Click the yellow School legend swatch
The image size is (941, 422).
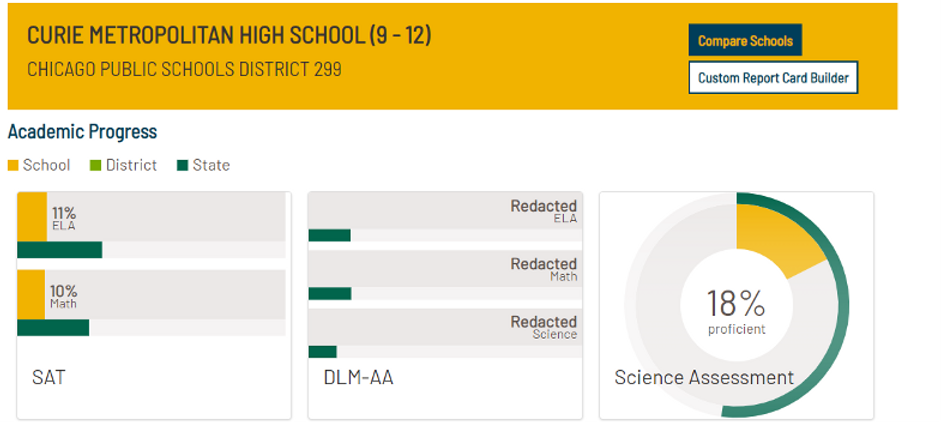point(13,165)
